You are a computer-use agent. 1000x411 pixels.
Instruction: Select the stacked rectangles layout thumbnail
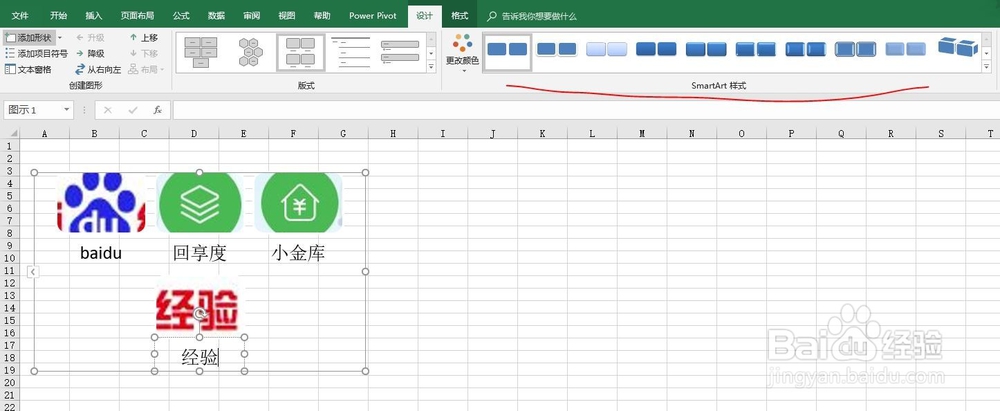point(200,52)
